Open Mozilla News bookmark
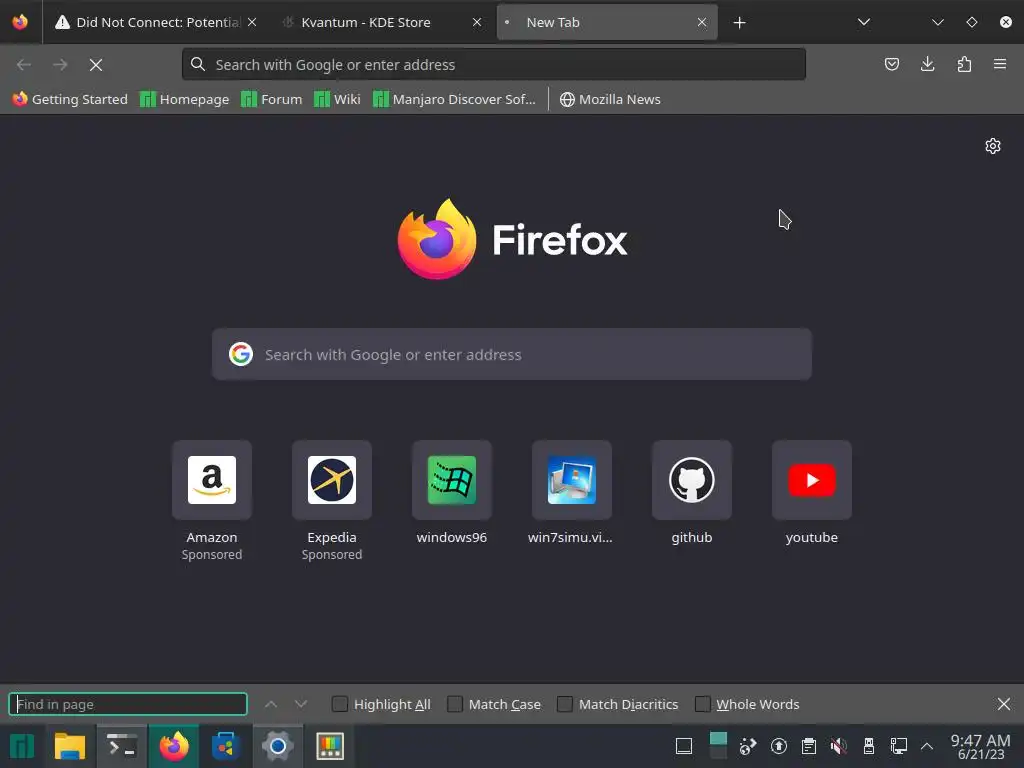1024x768 pixels. 610,99
